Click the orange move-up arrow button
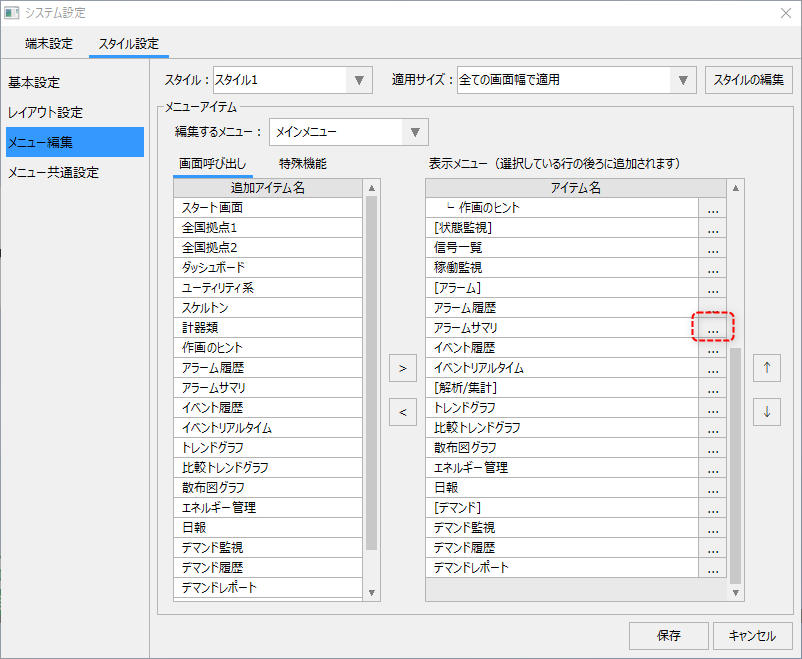Screen dimensions: 802x659 coord(767,368)
